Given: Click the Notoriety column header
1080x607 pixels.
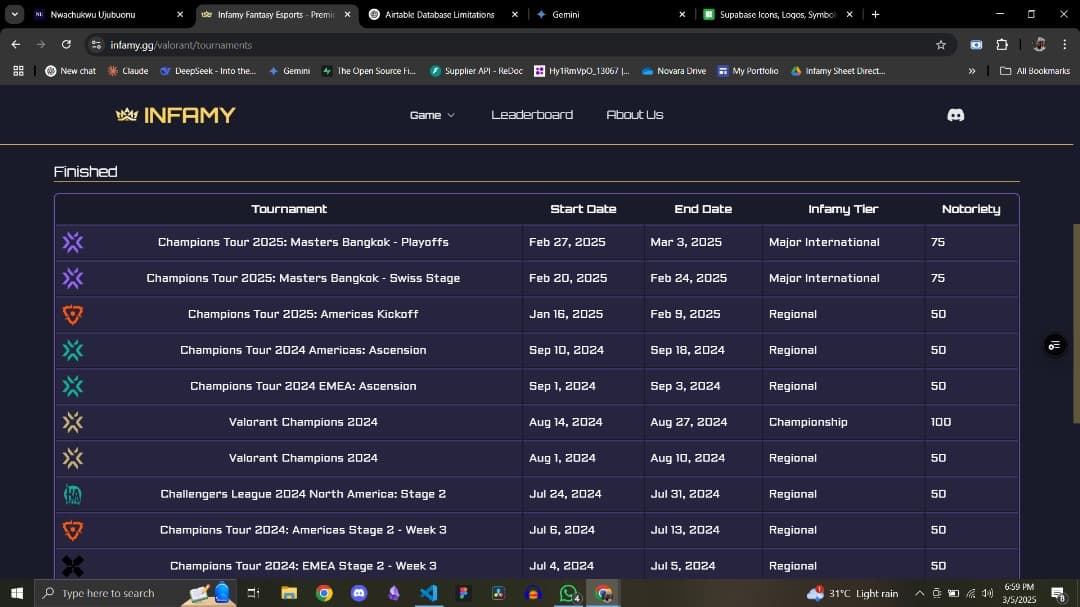Looking at the screenshot, I should 971,209.
